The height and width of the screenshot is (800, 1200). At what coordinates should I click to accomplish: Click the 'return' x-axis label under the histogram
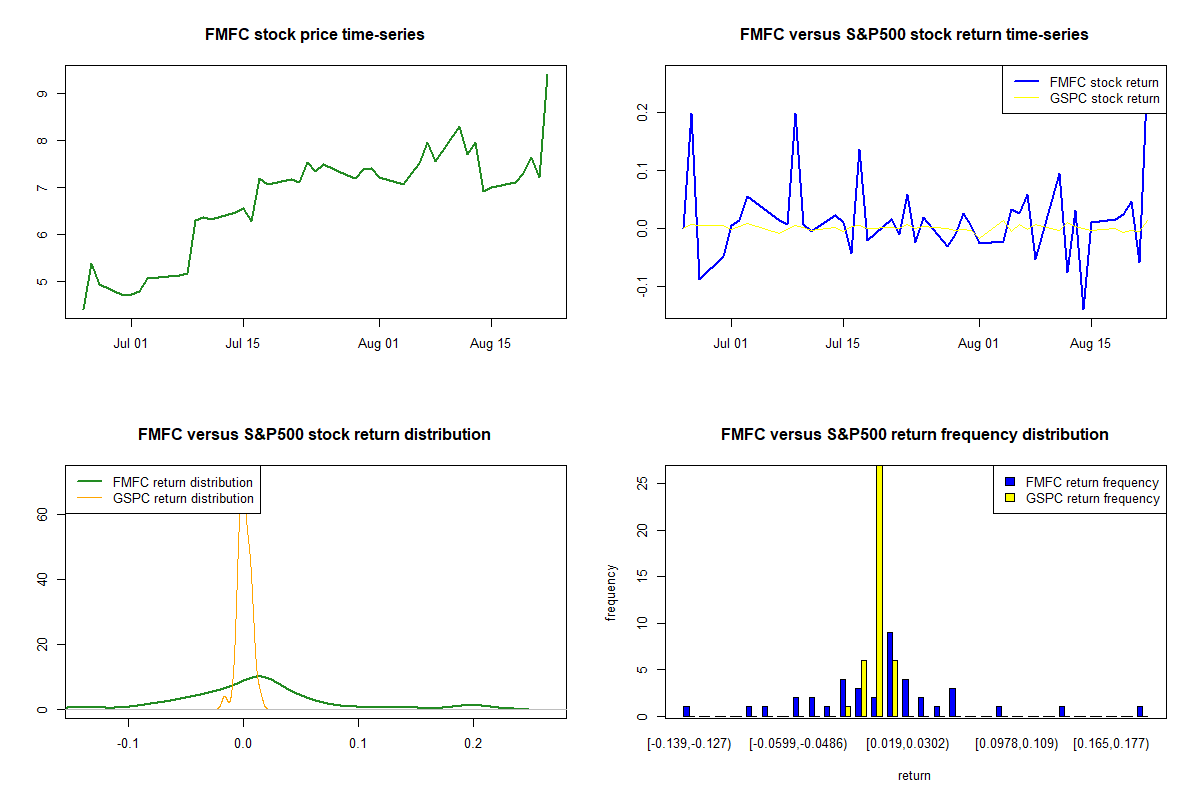[914, 775]
